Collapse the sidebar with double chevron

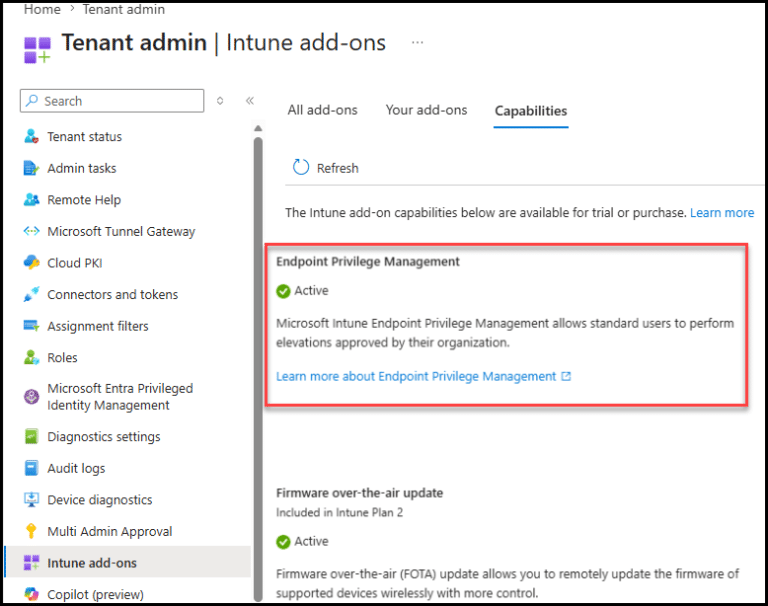pyautogui.click(x=250, y=100)
